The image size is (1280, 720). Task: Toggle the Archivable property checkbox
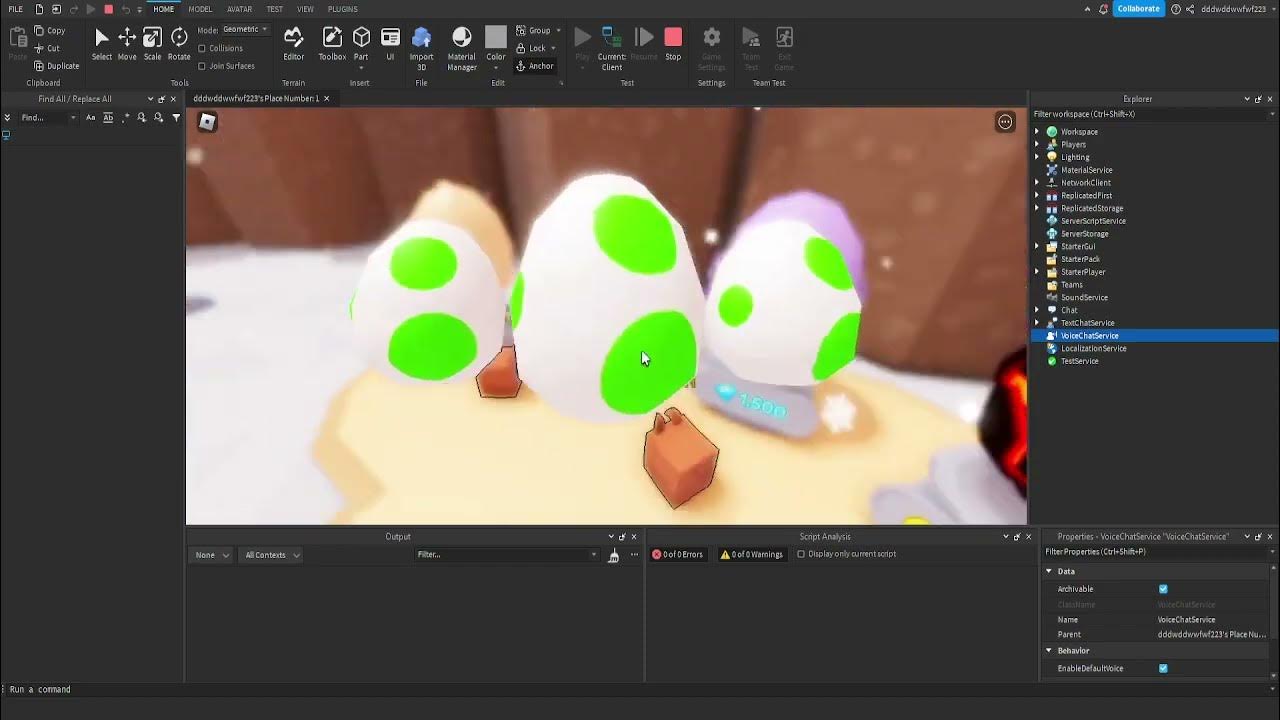click(x=1163, y=589)
